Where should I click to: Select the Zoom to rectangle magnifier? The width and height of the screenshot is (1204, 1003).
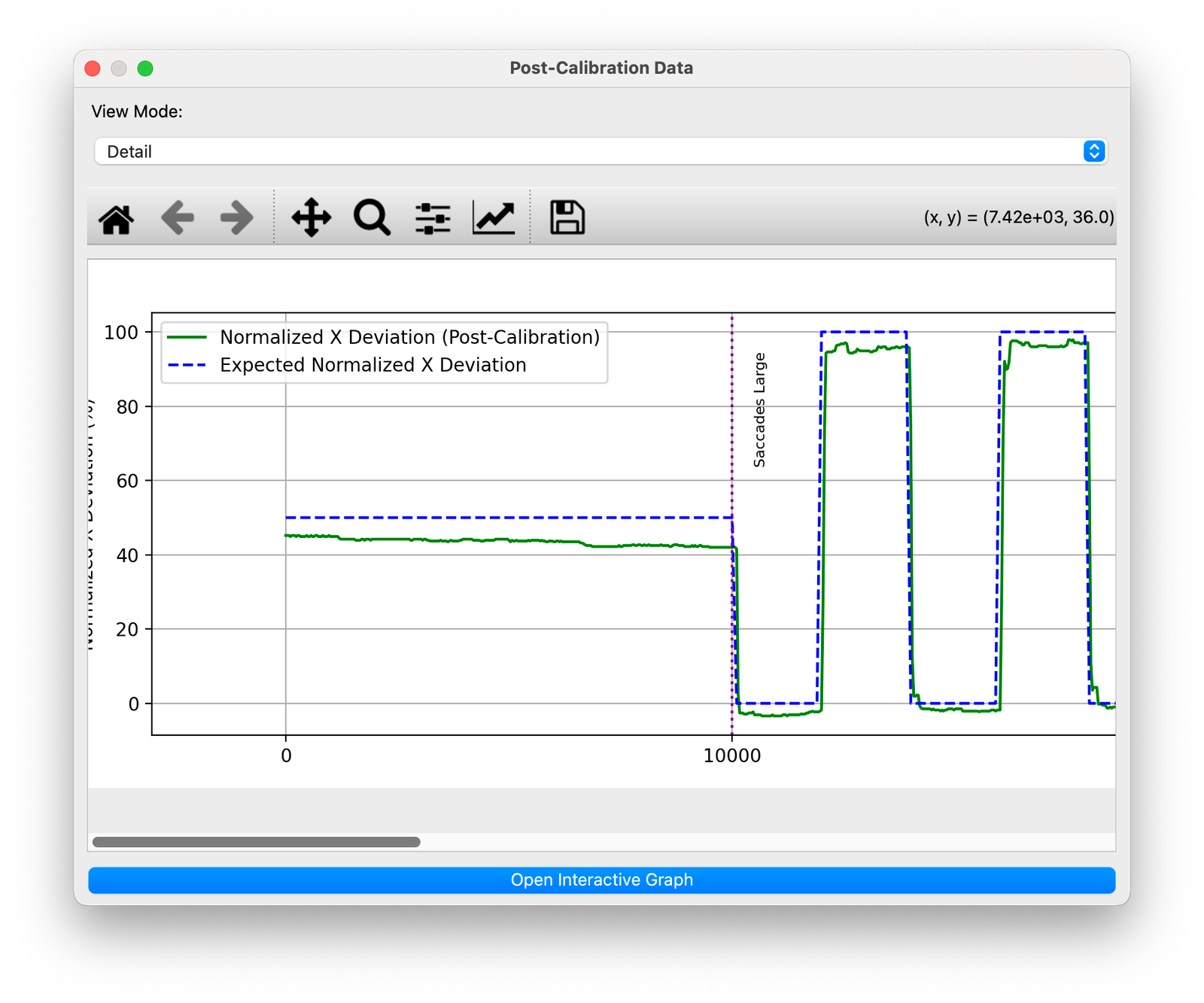tap(372, 218)
